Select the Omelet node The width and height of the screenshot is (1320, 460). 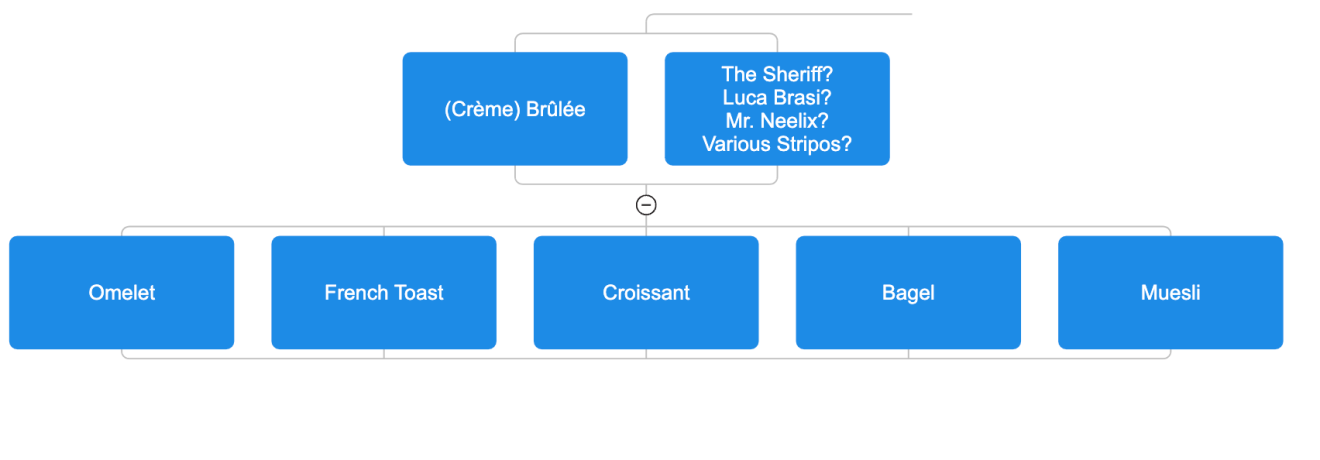pos(122,293)
